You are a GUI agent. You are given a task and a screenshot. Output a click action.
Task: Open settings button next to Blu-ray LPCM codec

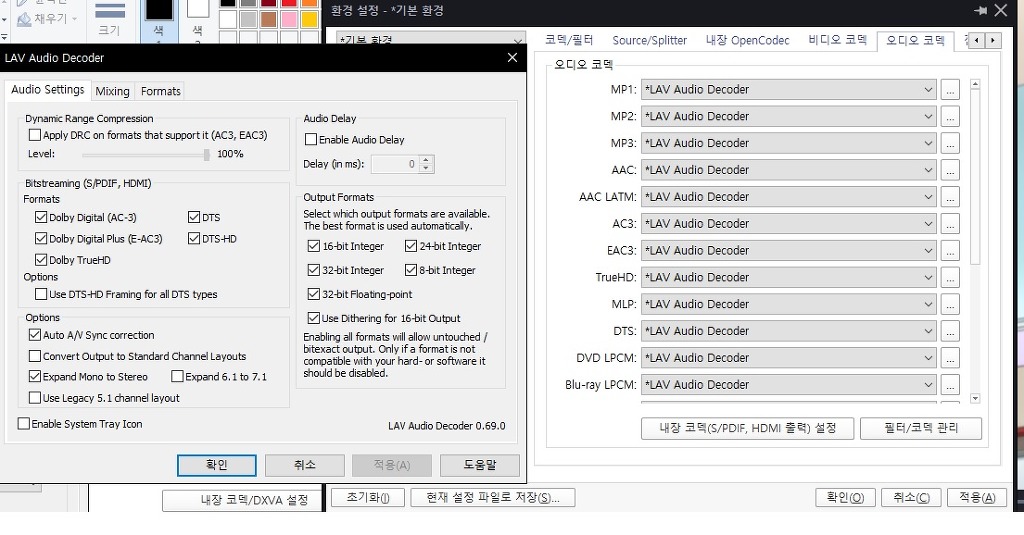click(x=950, y=384)
